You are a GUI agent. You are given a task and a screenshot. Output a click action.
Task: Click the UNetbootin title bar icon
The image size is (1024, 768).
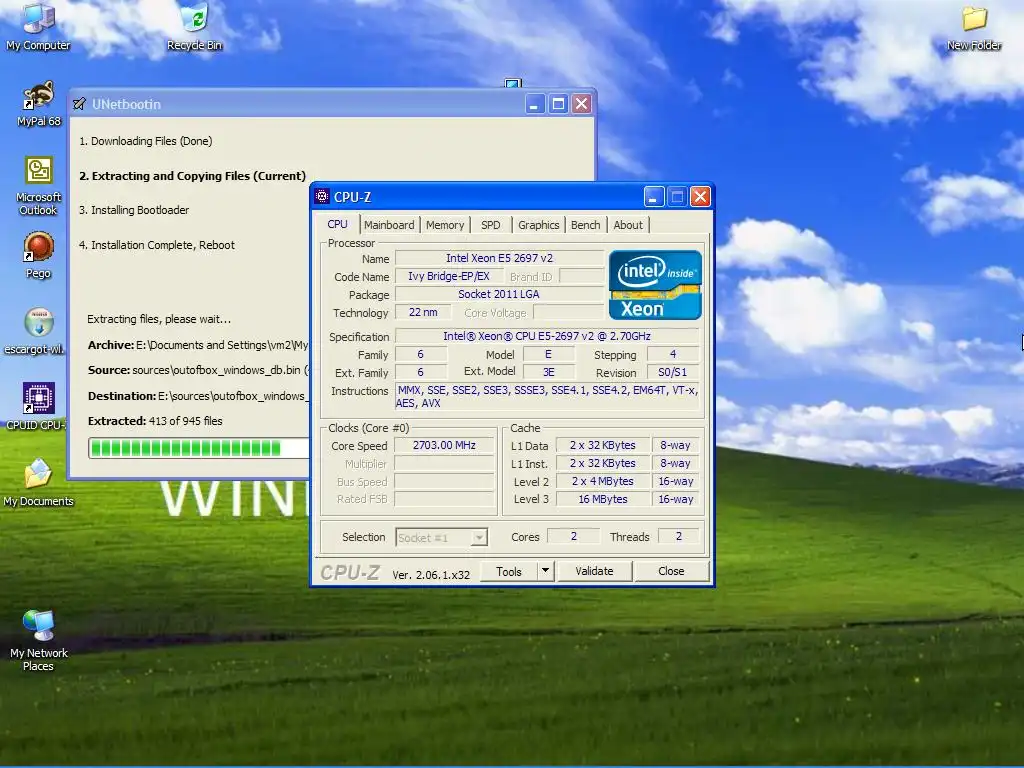click(x=80, y=104)
